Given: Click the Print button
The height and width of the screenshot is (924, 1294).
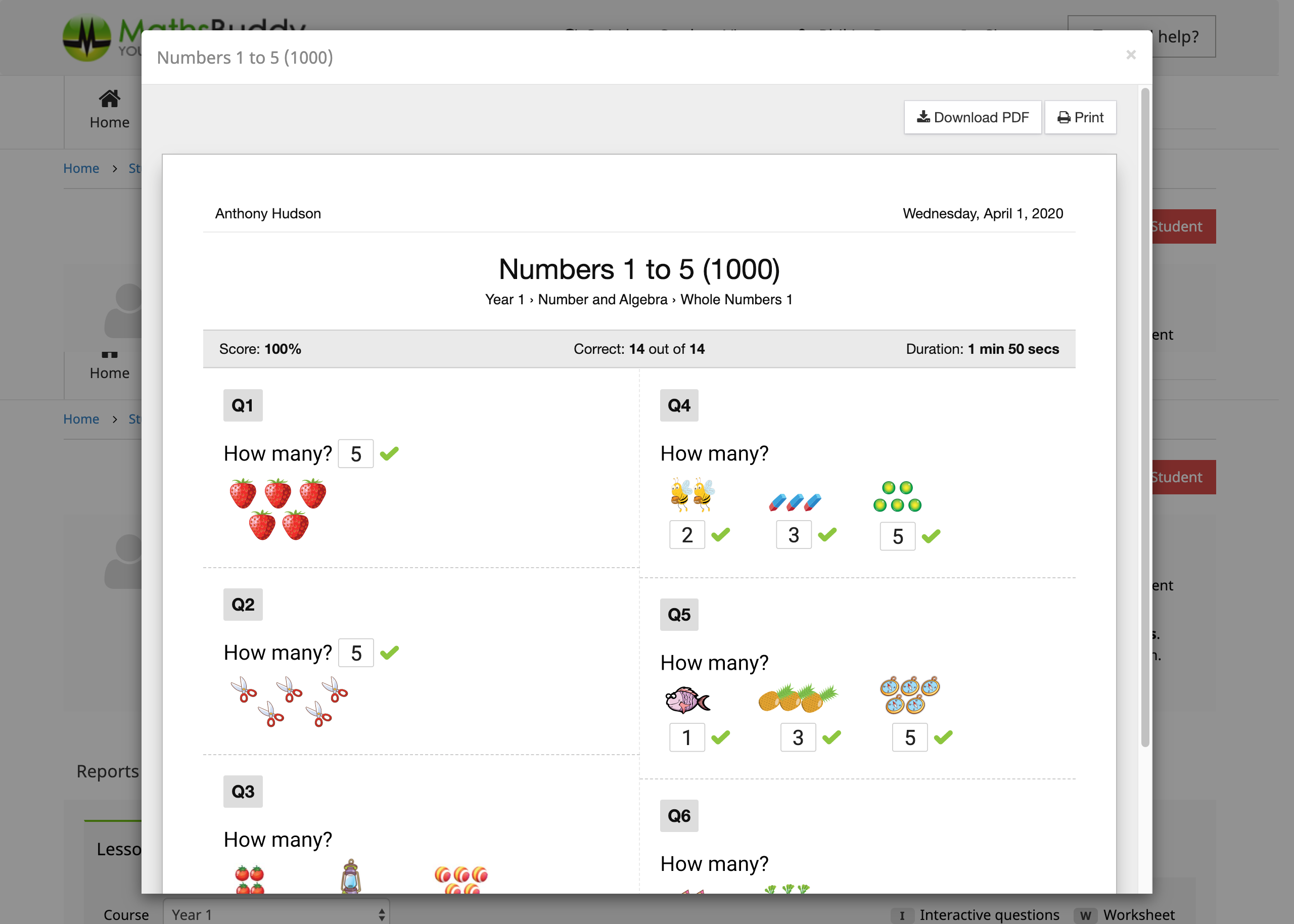Looking at the screenshot, I should pos(1080,117).
